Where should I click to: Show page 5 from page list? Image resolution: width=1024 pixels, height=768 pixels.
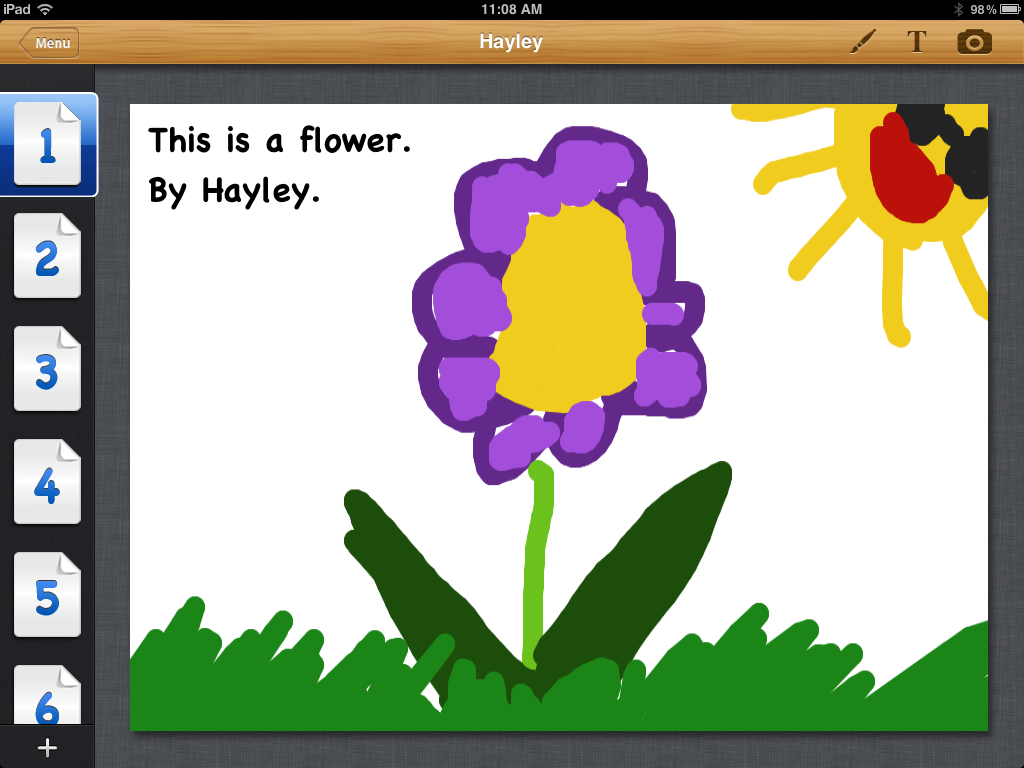click(x=47, y=596)
